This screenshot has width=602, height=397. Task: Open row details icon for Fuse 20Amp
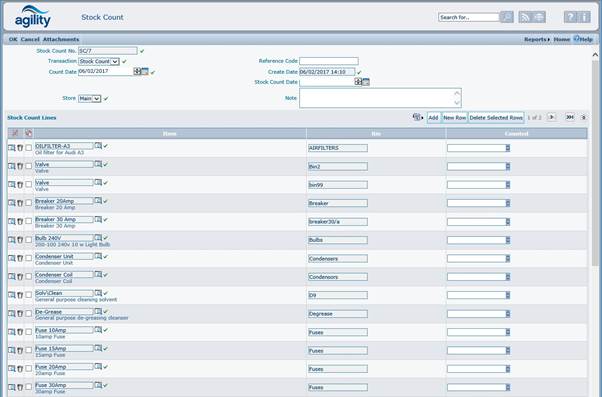[12, 369]
